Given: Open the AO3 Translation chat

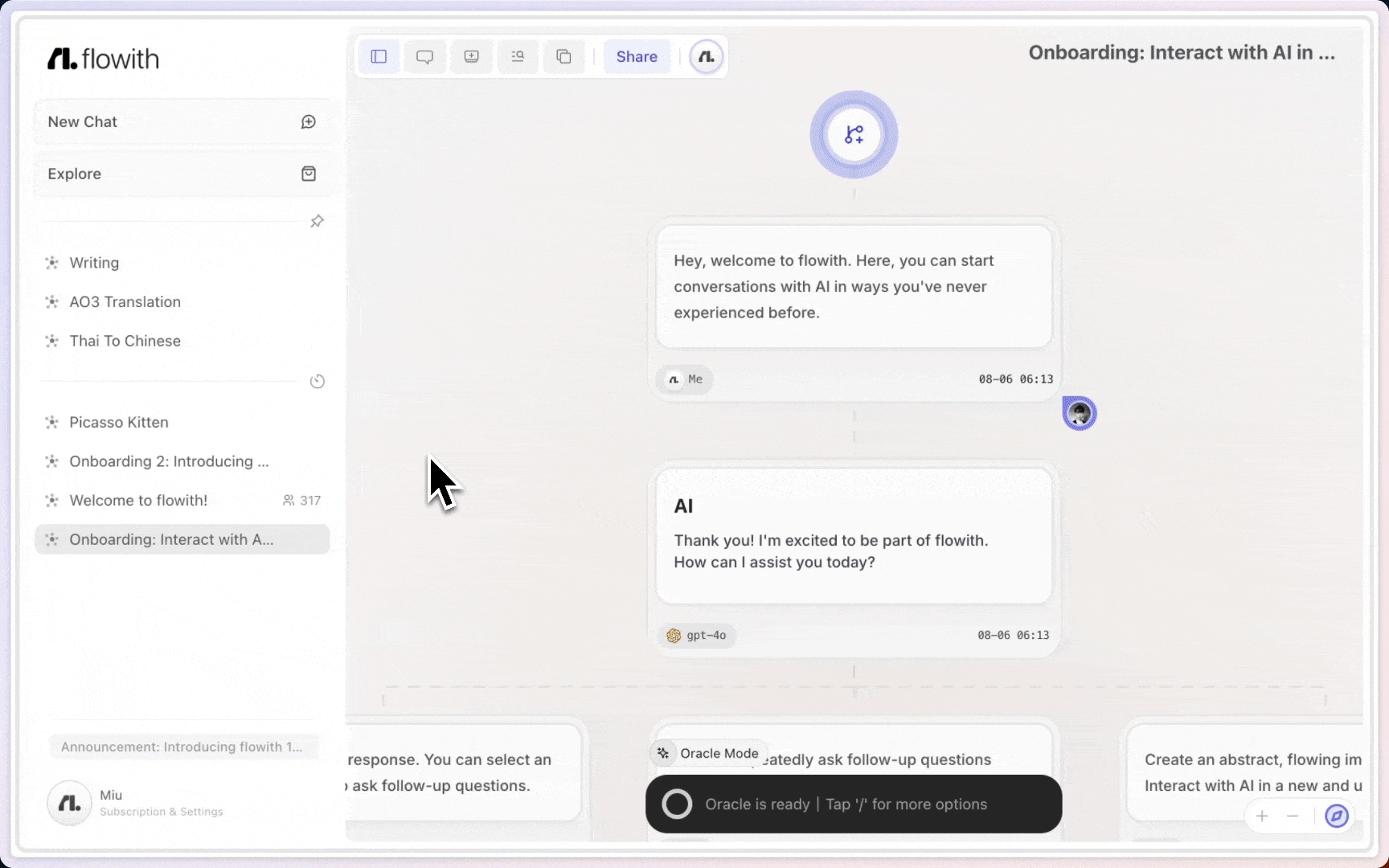Looking at the screenshot, I should [182, 302].
